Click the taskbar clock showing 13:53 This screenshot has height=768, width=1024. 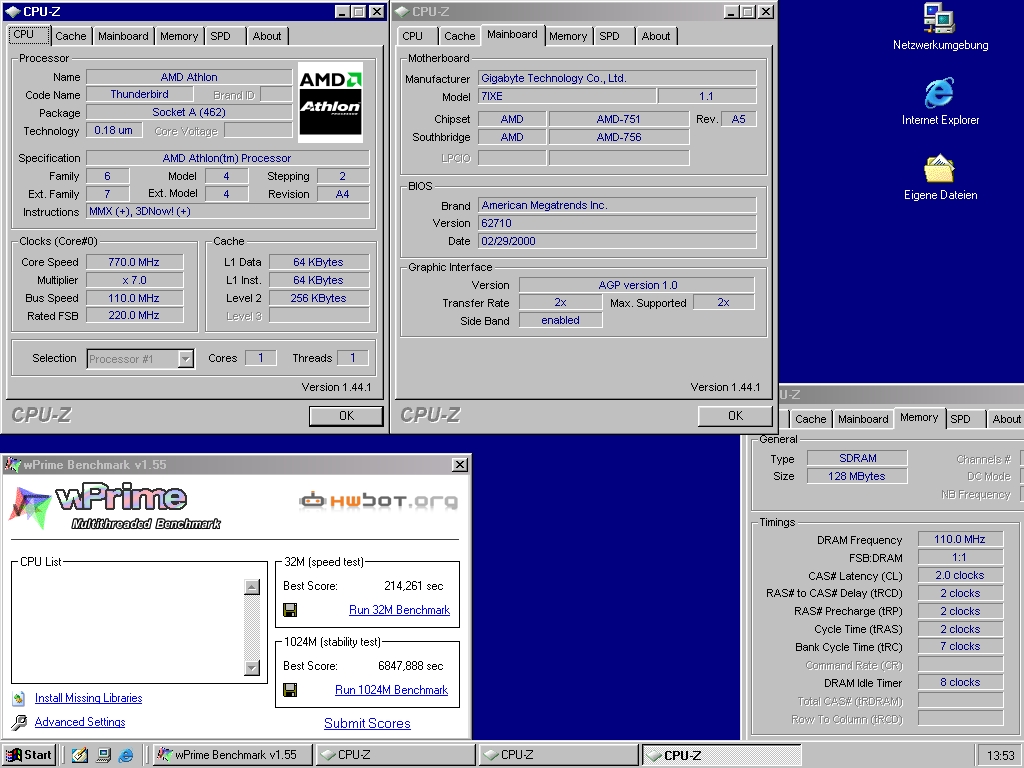pyautogui.click(x=1000, y=755)
